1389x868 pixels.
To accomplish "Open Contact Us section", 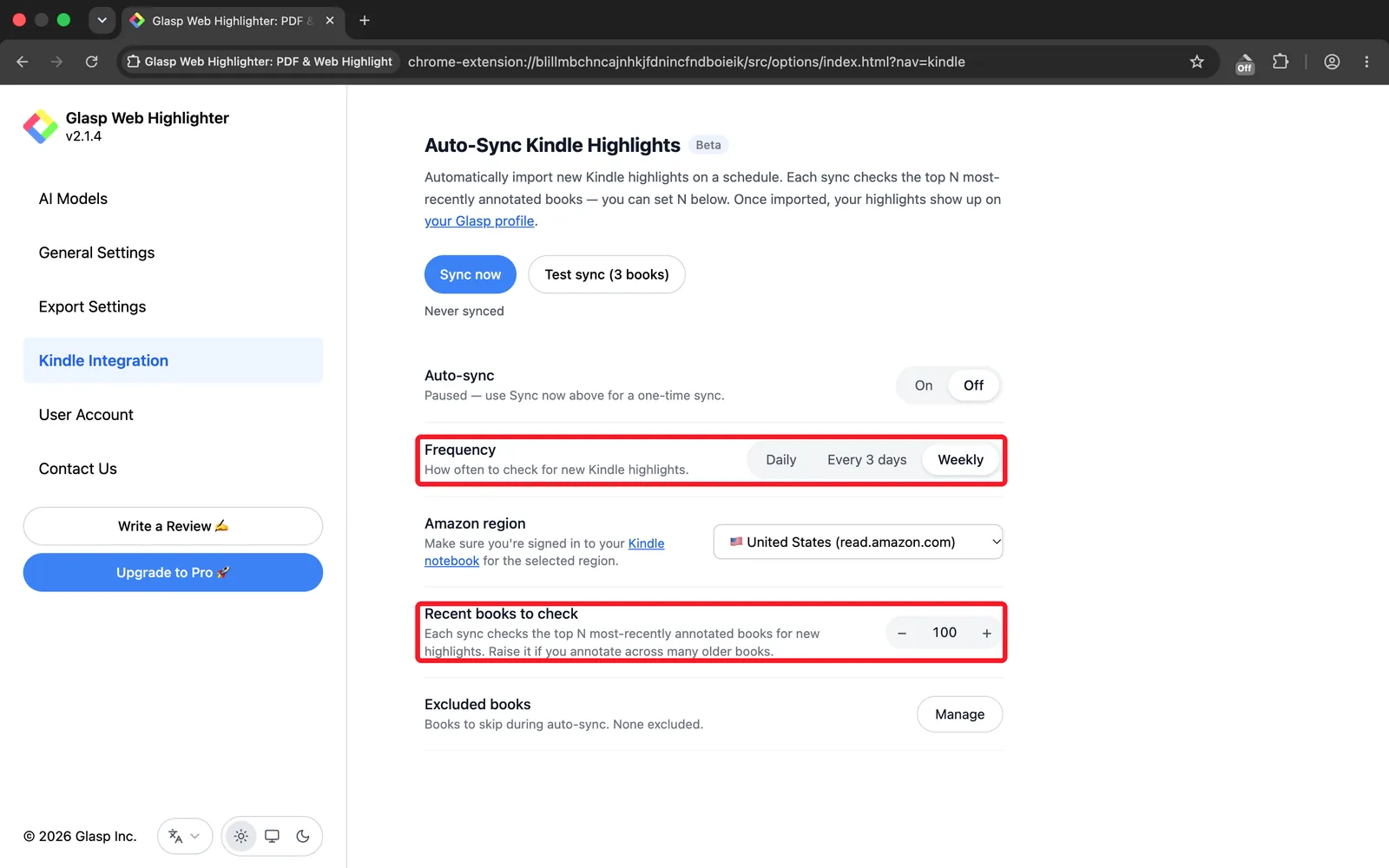I will tap(173, 469).
